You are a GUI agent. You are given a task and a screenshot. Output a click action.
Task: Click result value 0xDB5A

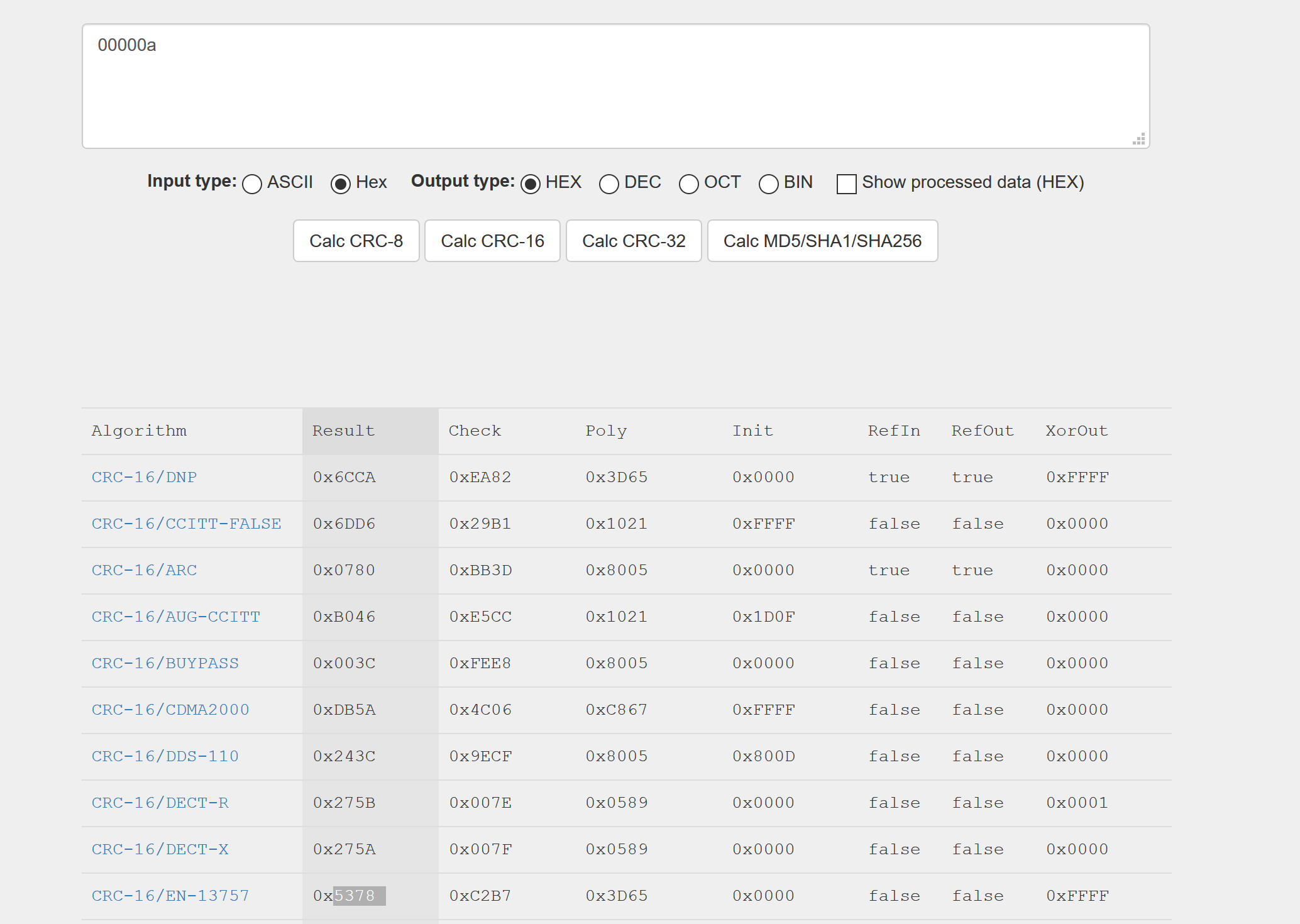tap(344, 710)
